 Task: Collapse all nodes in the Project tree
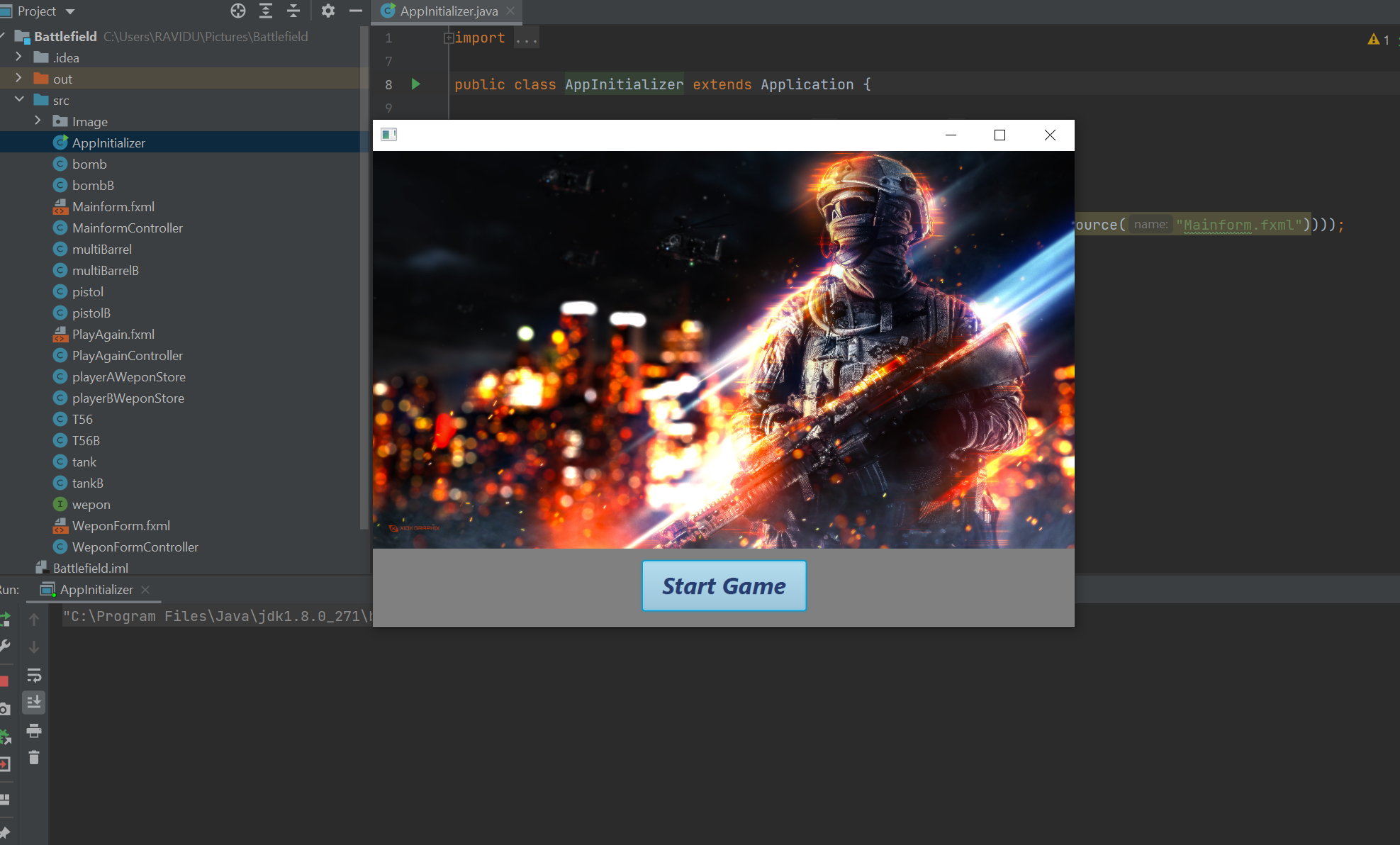293,11
